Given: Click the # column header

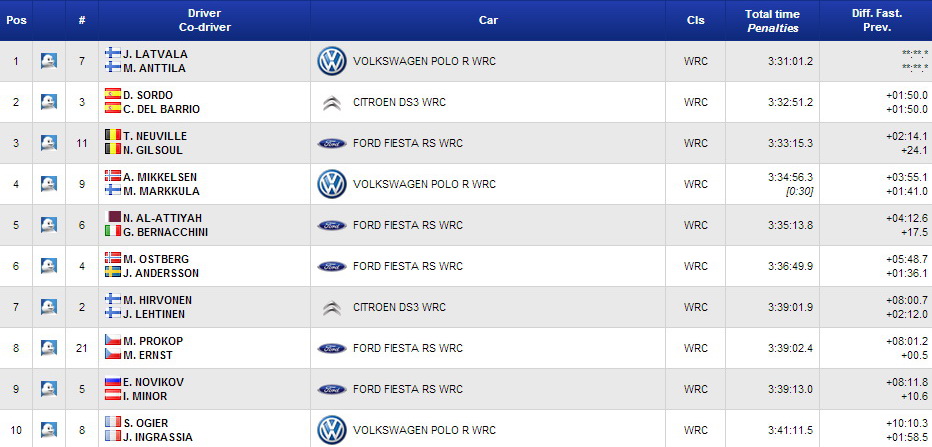Looking at the screenshot, I should click(x=82, y=20).
